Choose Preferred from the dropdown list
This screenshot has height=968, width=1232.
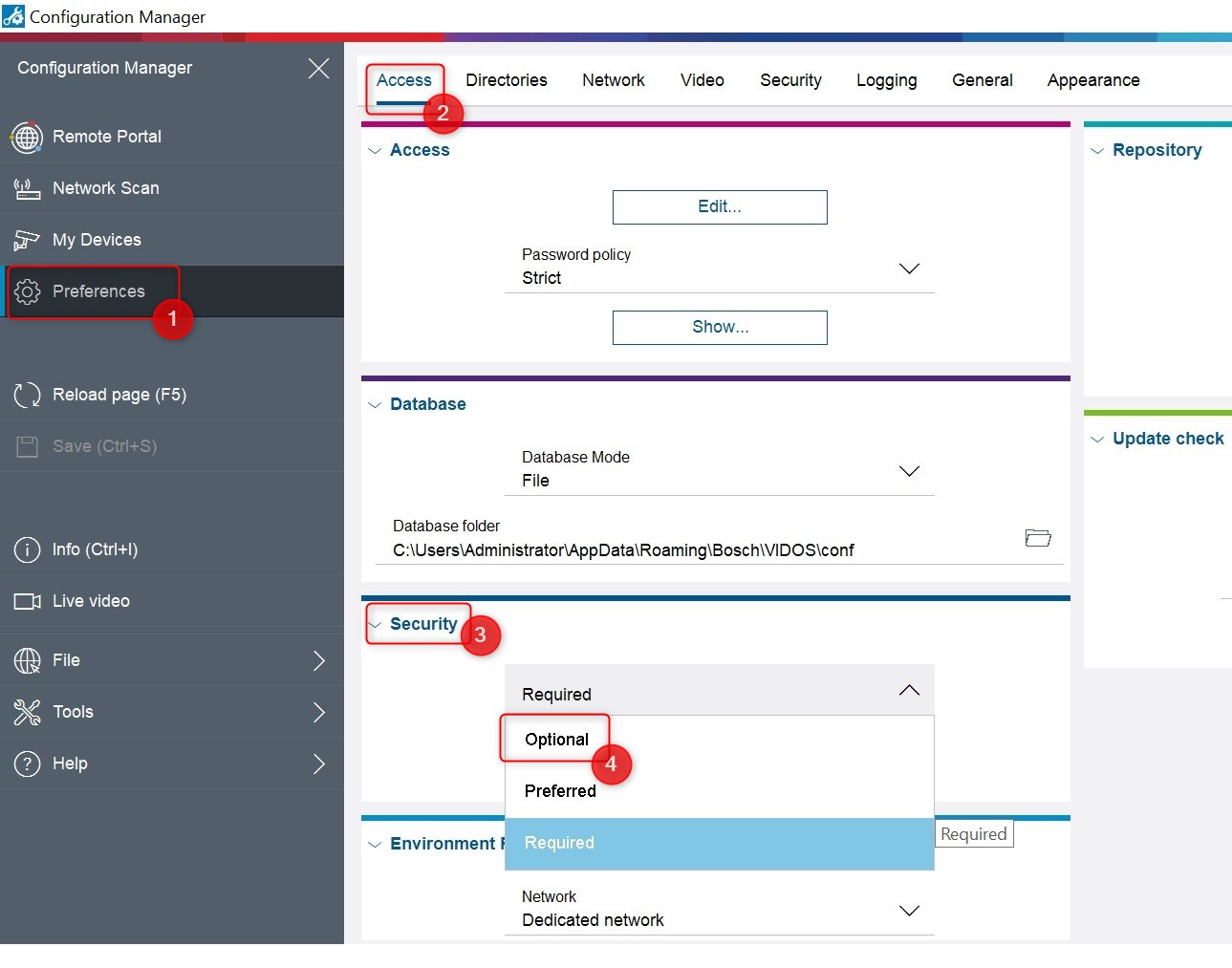[560, 791]
